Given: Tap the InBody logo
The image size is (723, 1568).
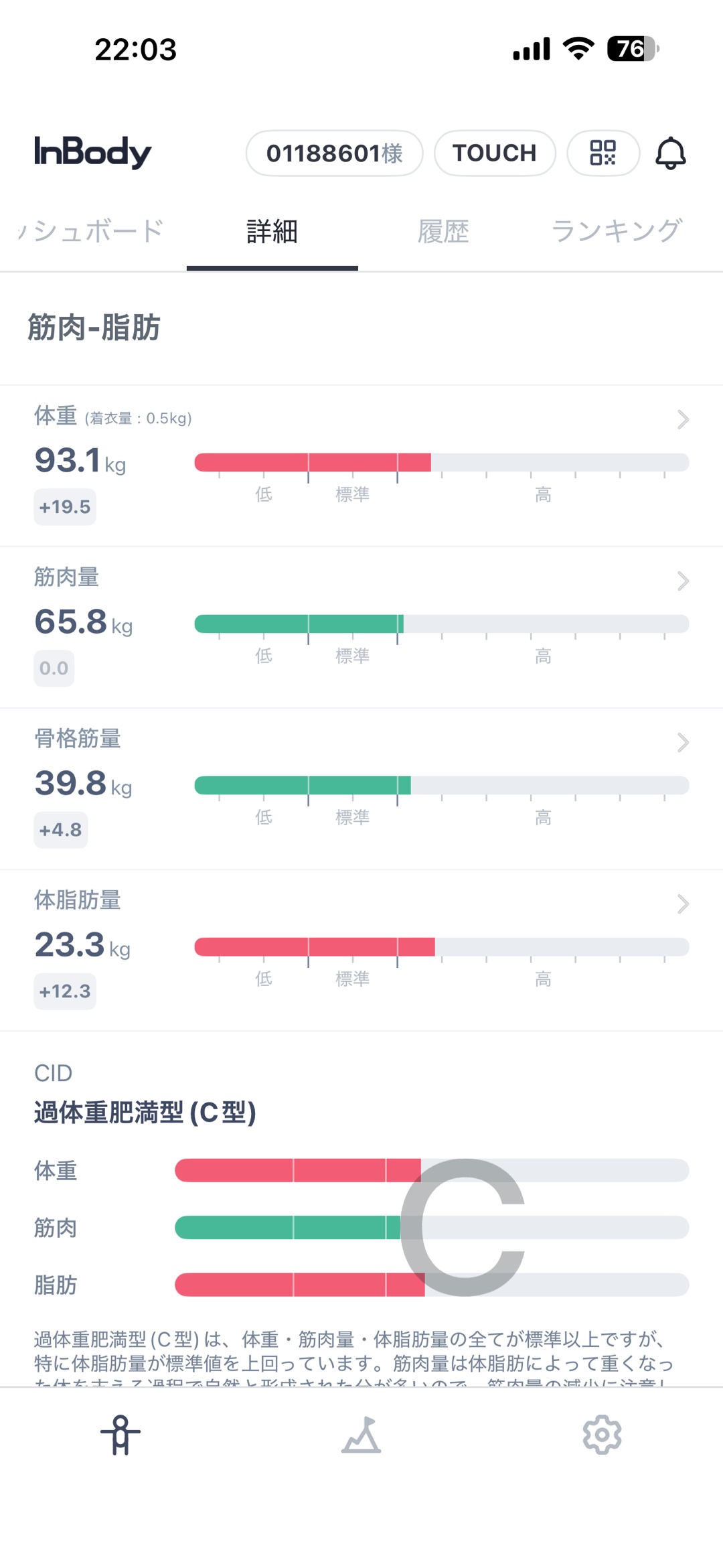Looking at the screenshot, I should pyautogui.click(x=92, y=152).
